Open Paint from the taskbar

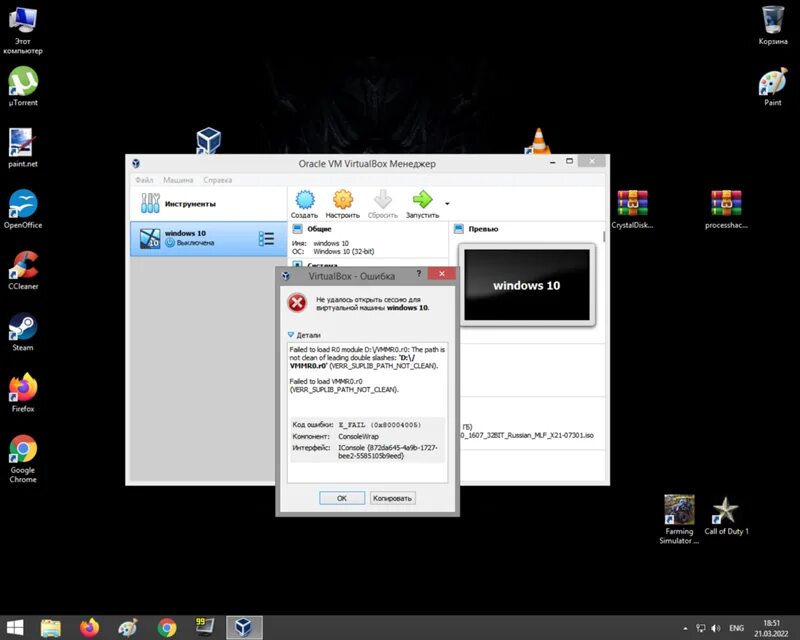[128, 627]
